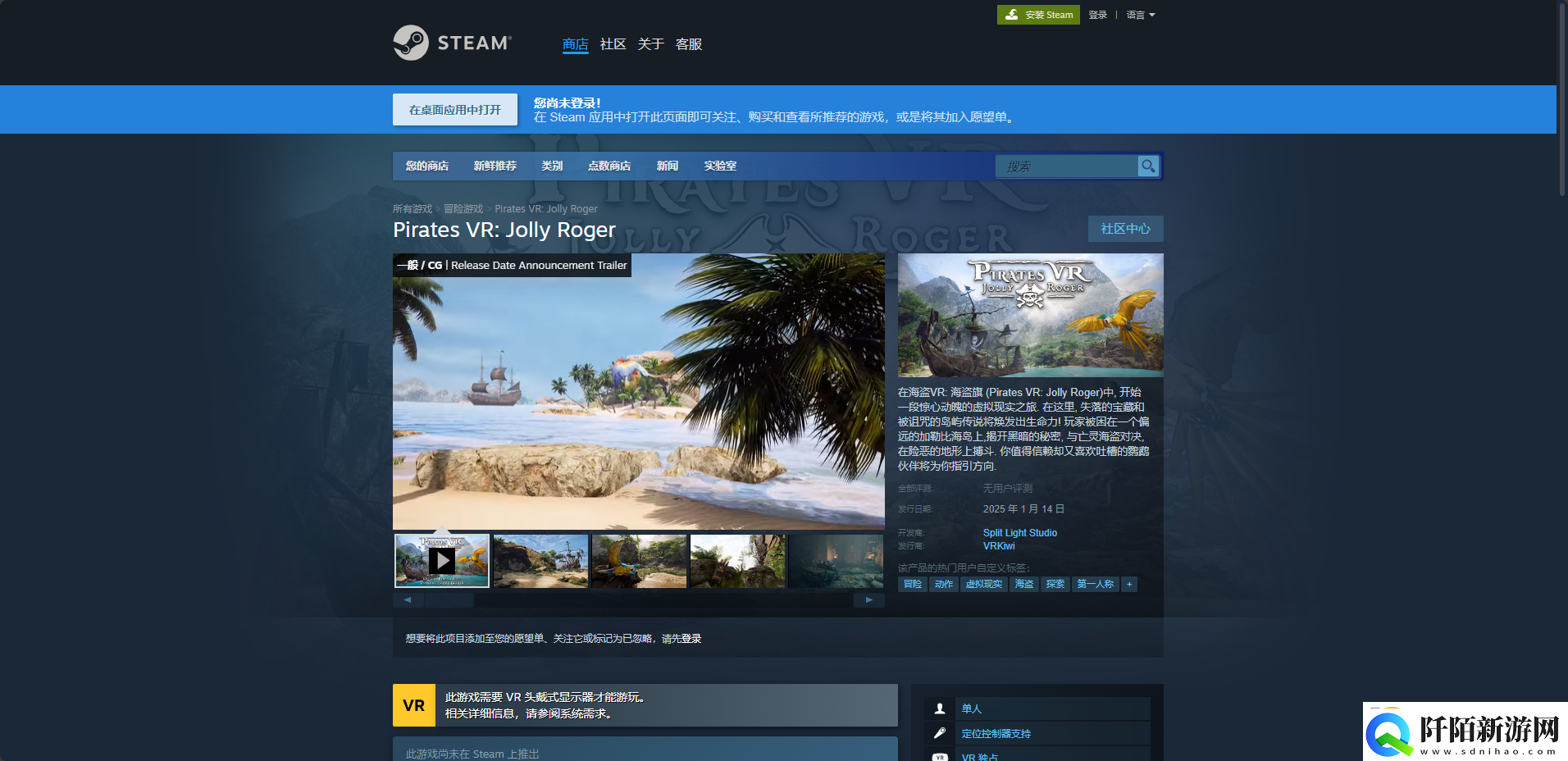1568x761 pixels.
Task: Click the 社区中心 button
Action: [x=1125, y=229]
